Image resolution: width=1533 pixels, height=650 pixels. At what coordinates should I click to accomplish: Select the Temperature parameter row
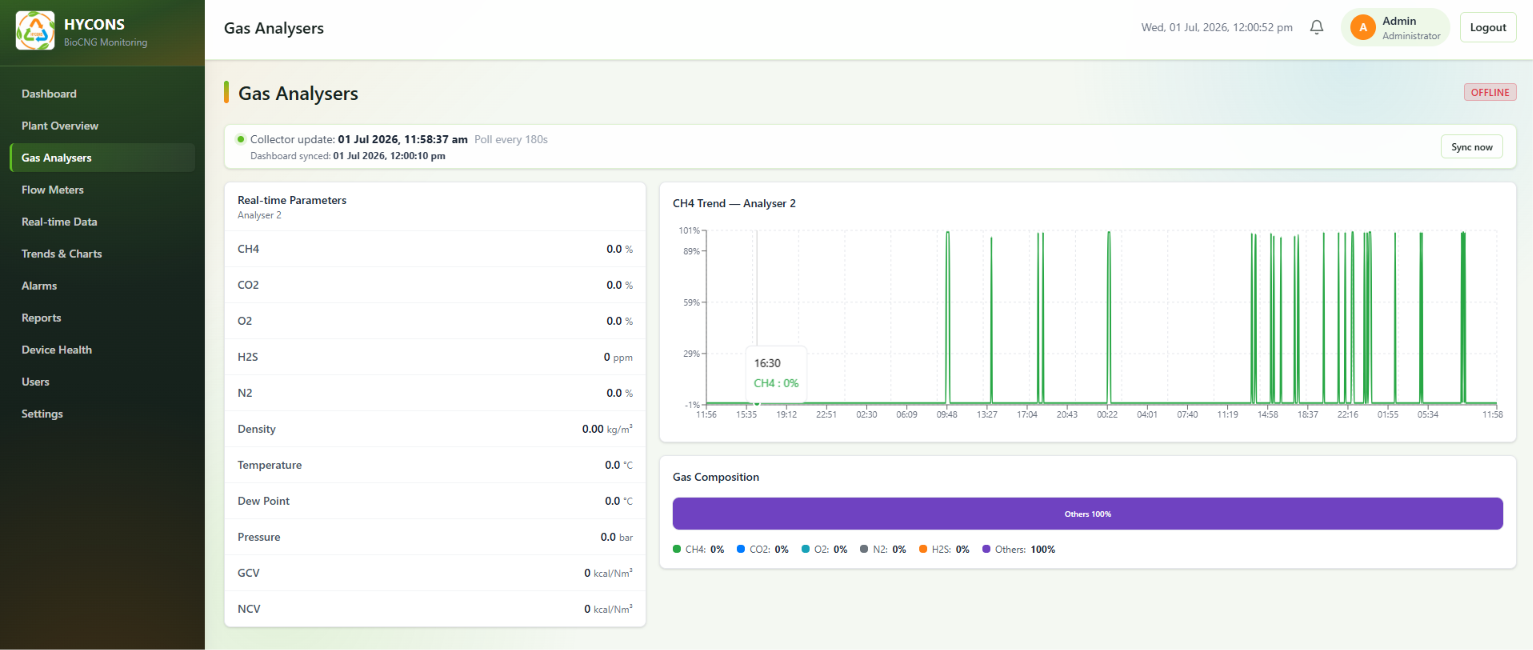[x=435, y=465]
